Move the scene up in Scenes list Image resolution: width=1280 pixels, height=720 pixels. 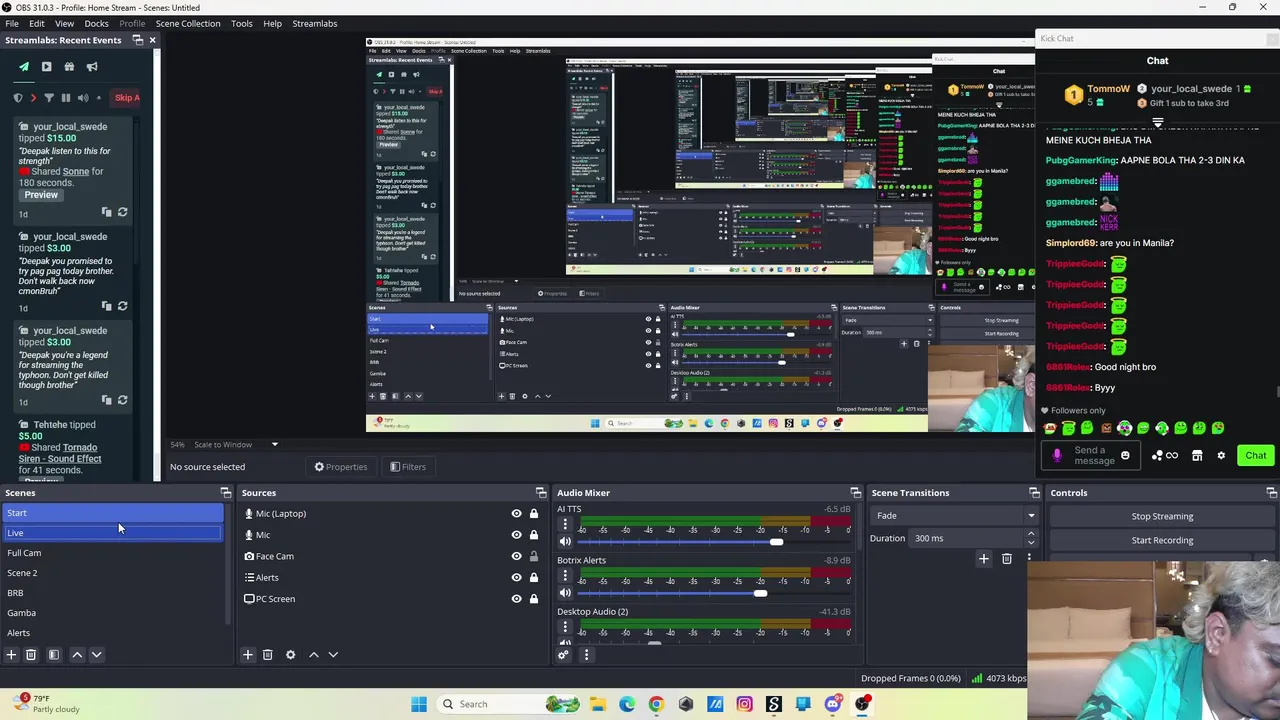click(77, 655)
